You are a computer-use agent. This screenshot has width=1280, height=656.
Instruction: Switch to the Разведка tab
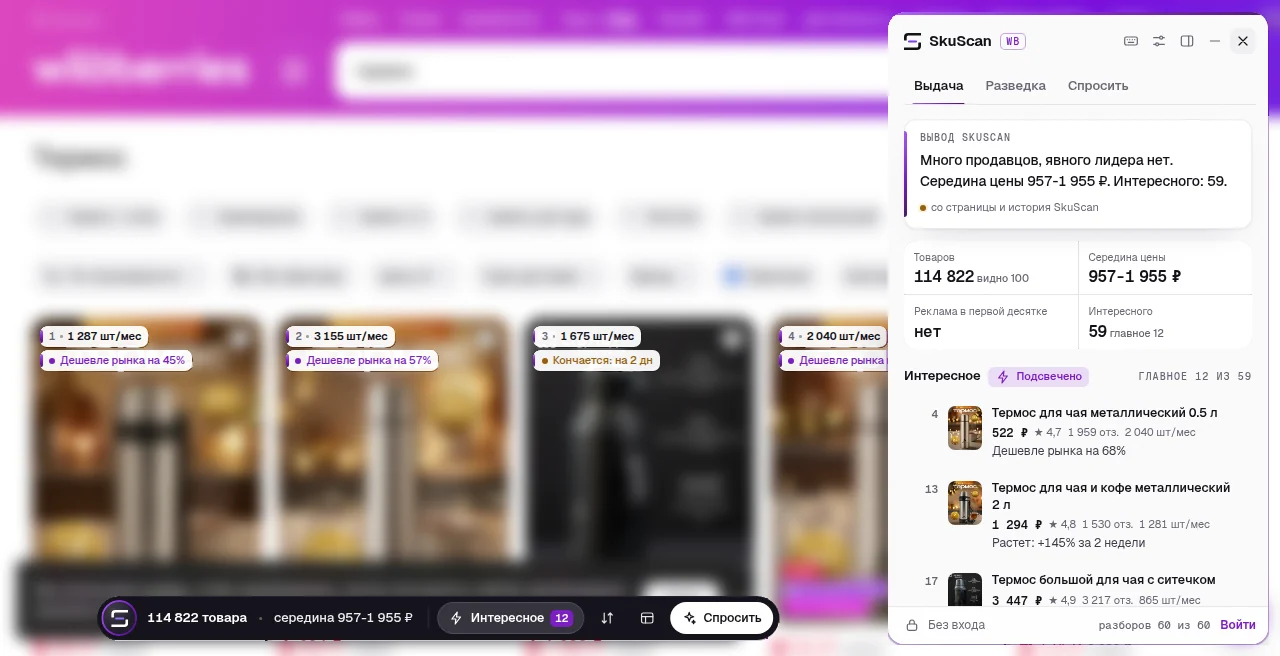pyautogui.click(x=1016, y=85)
